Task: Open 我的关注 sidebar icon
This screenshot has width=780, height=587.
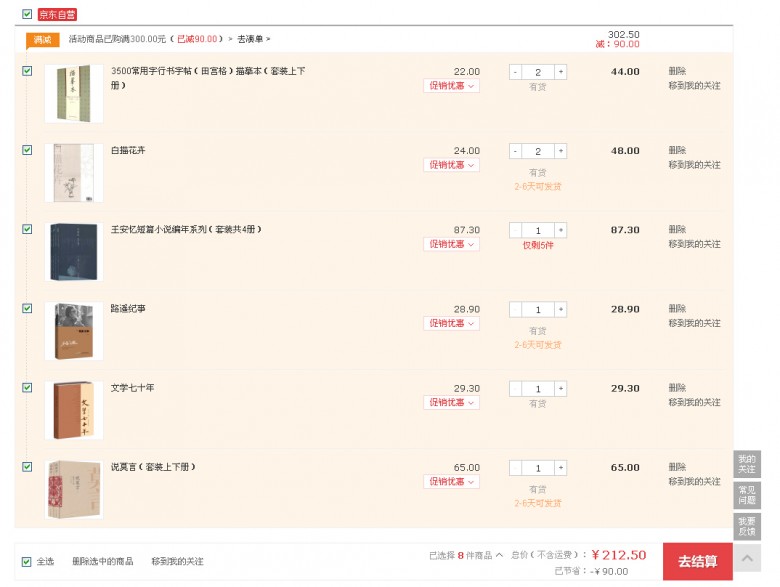Action: (747, 464)
